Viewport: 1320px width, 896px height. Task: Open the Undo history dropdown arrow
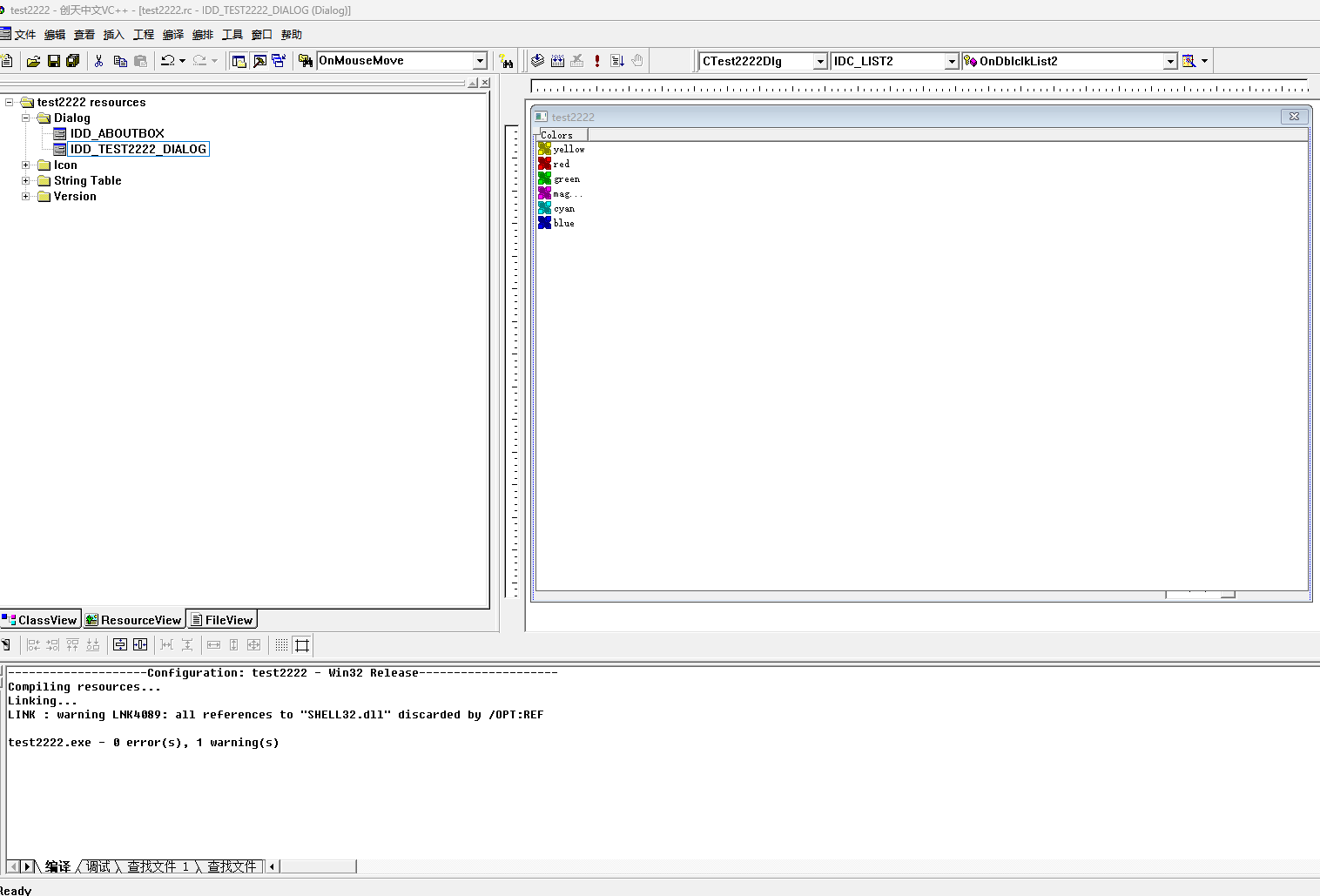tap(182, 61)
